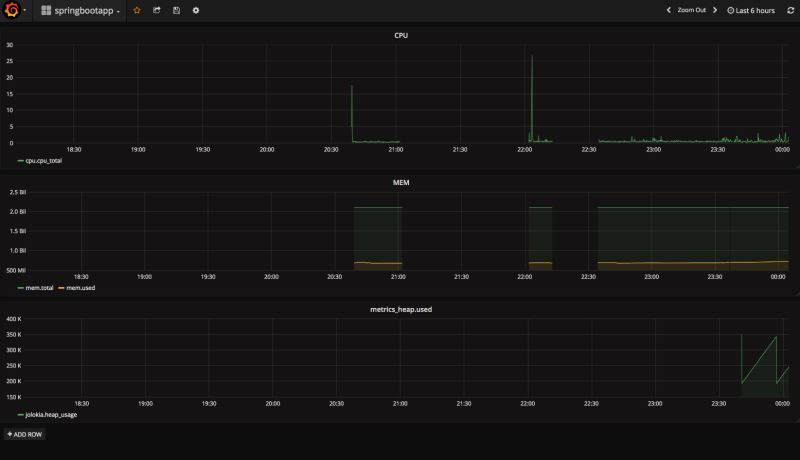Open color picker for cpu.cpu_total line swatch
Screen dimensions: 800x460
click(x=20, y=161)
